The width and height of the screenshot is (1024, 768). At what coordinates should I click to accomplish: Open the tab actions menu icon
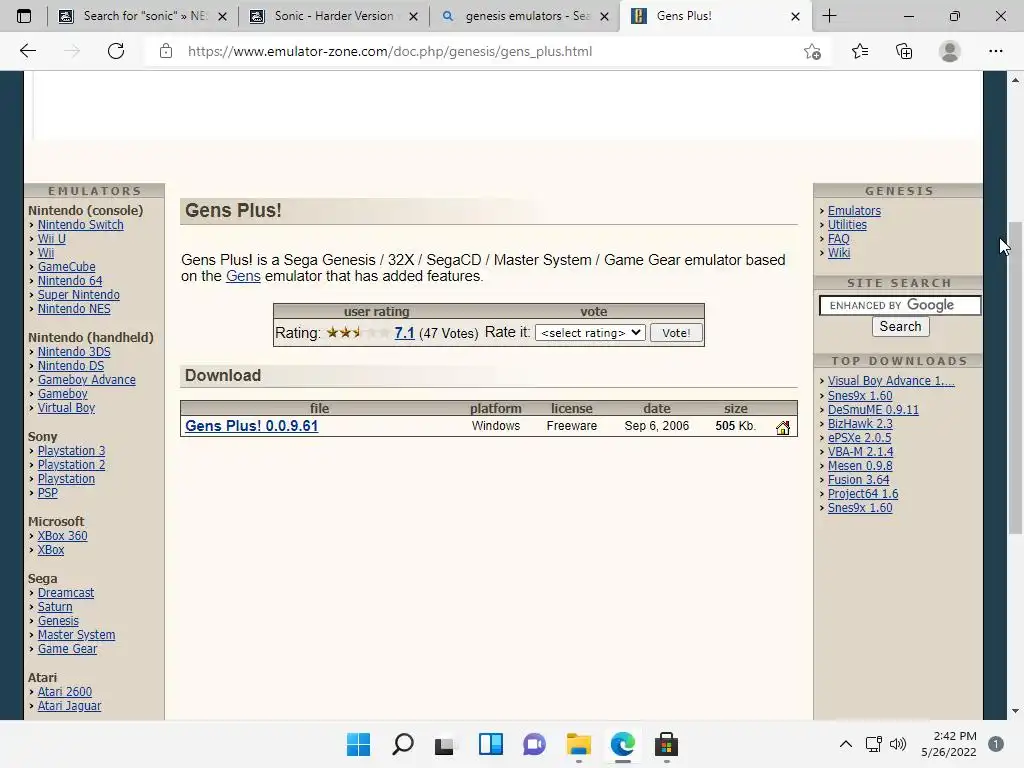click(24, 16)
